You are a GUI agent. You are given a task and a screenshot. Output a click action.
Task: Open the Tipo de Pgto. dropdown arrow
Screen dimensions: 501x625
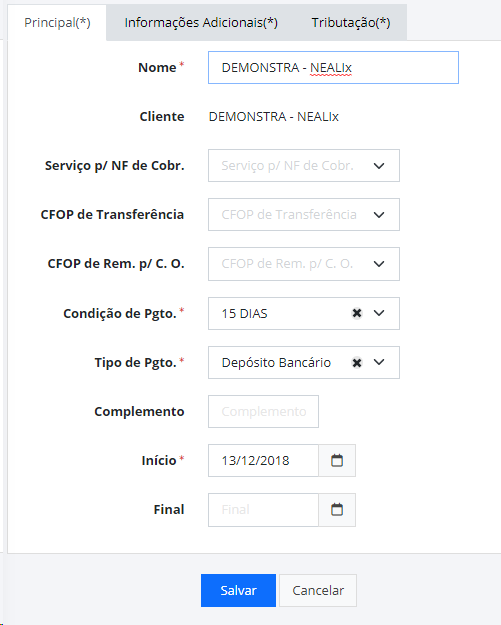[x=379, y=362]
